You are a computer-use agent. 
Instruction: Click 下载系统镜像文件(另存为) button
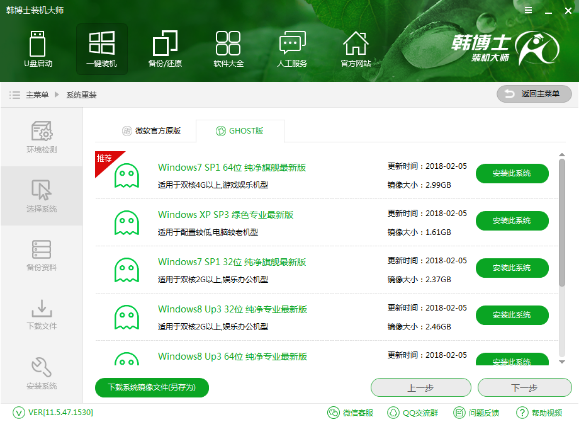pyautogui.click(x=152, y=387)
